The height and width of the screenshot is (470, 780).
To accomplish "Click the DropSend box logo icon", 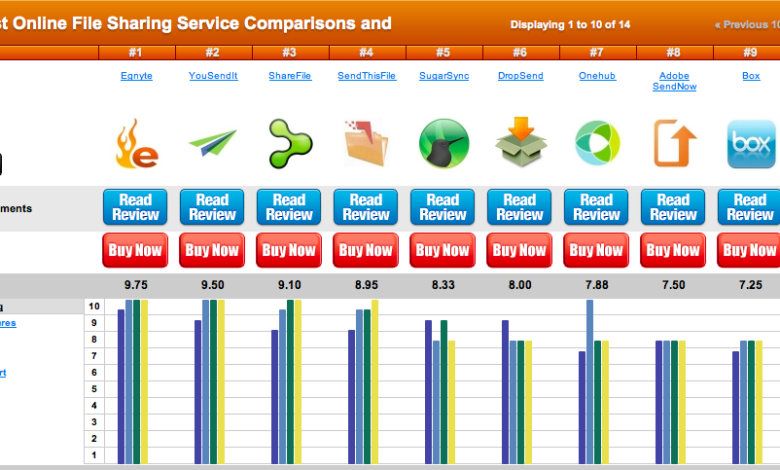I will point(520,143).
